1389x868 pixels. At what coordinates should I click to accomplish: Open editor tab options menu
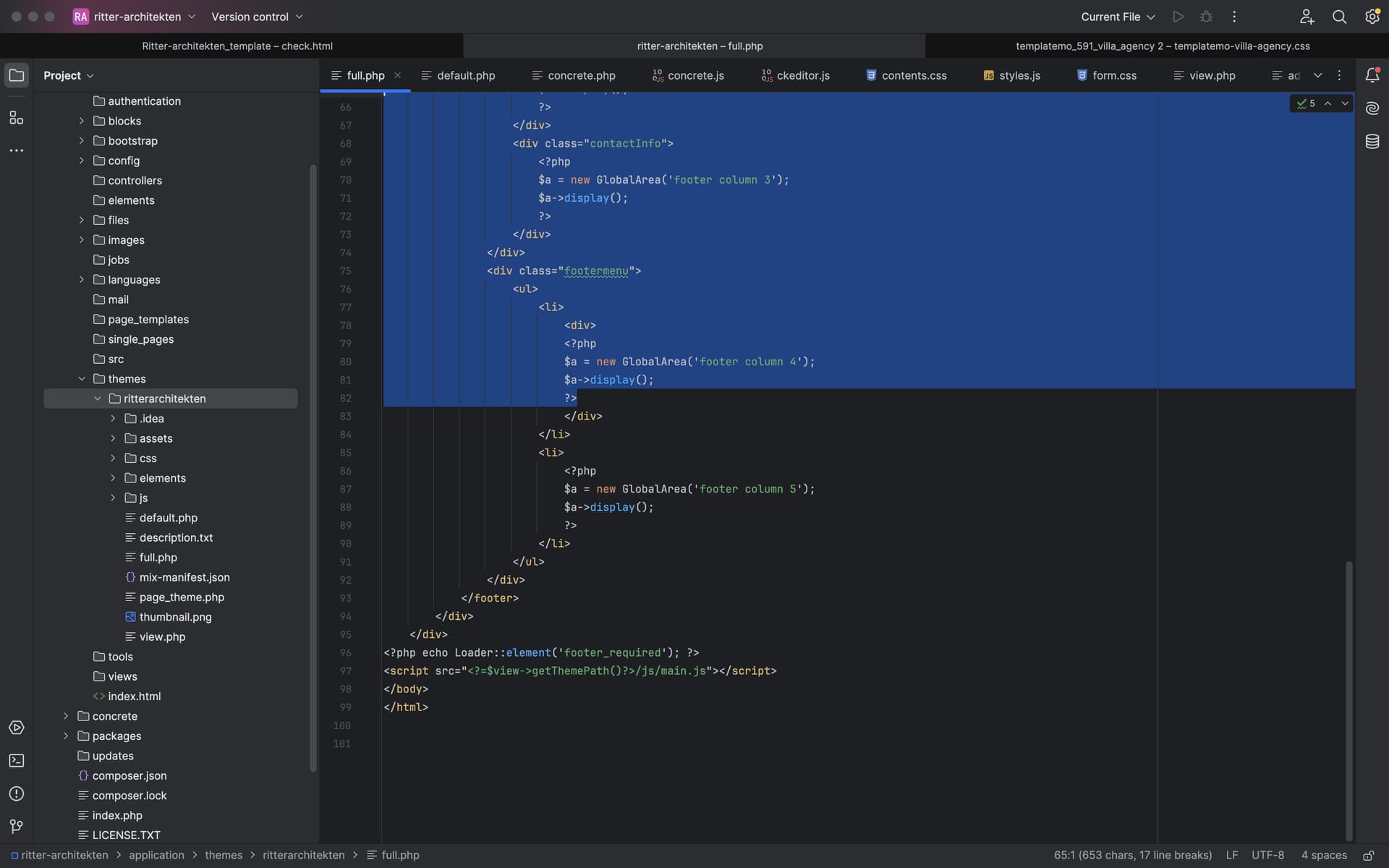(x=1339, y=75)
